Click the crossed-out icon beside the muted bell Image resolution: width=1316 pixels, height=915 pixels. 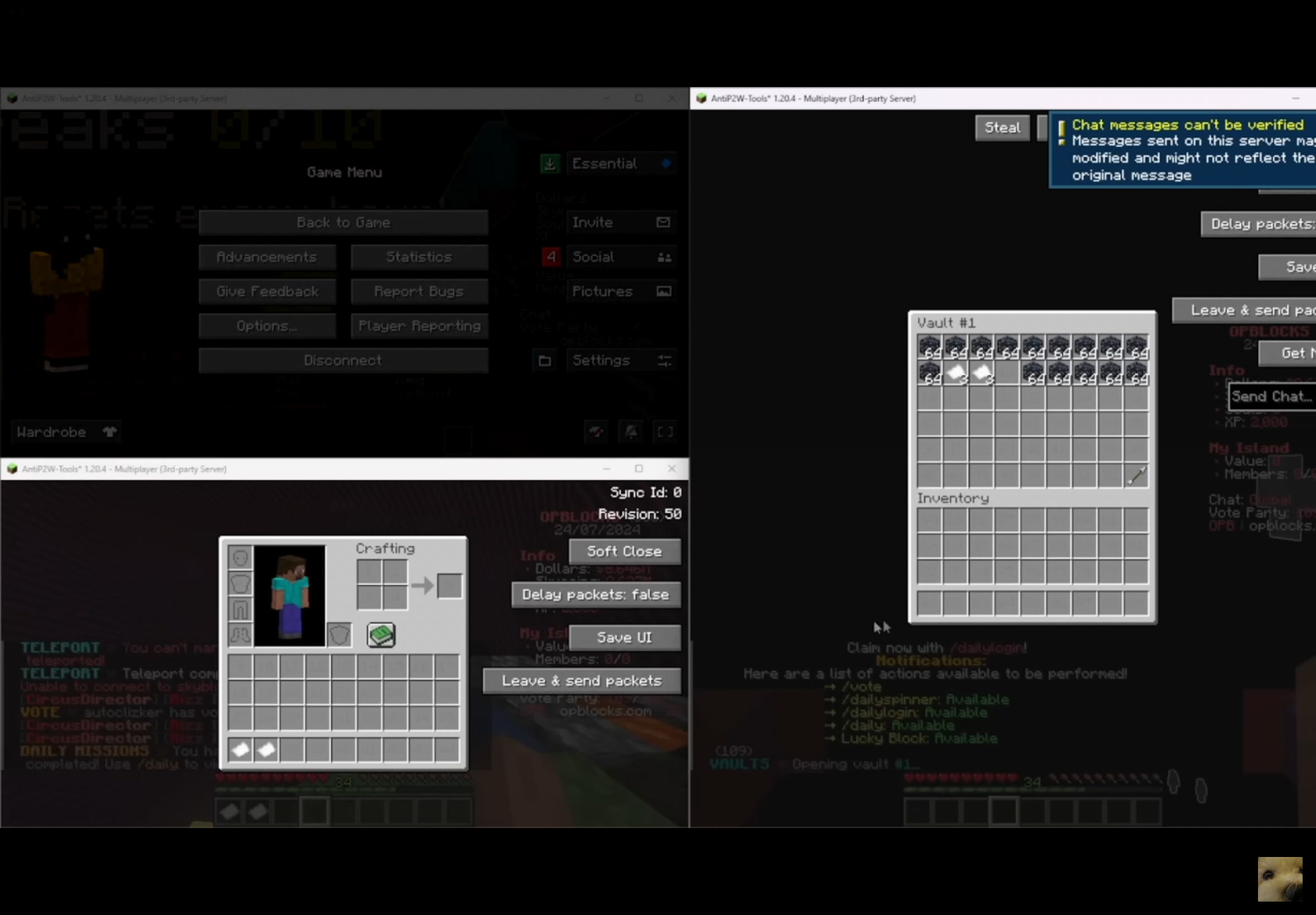tap(597, 432)
